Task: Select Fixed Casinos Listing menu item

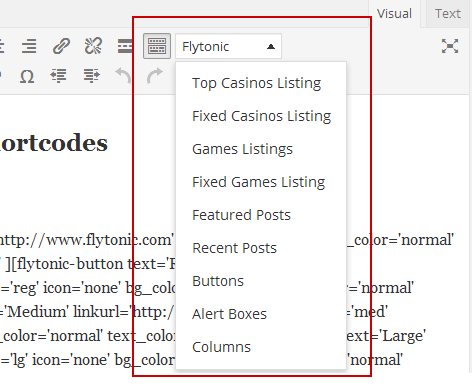Action: [x=261, y=116]
